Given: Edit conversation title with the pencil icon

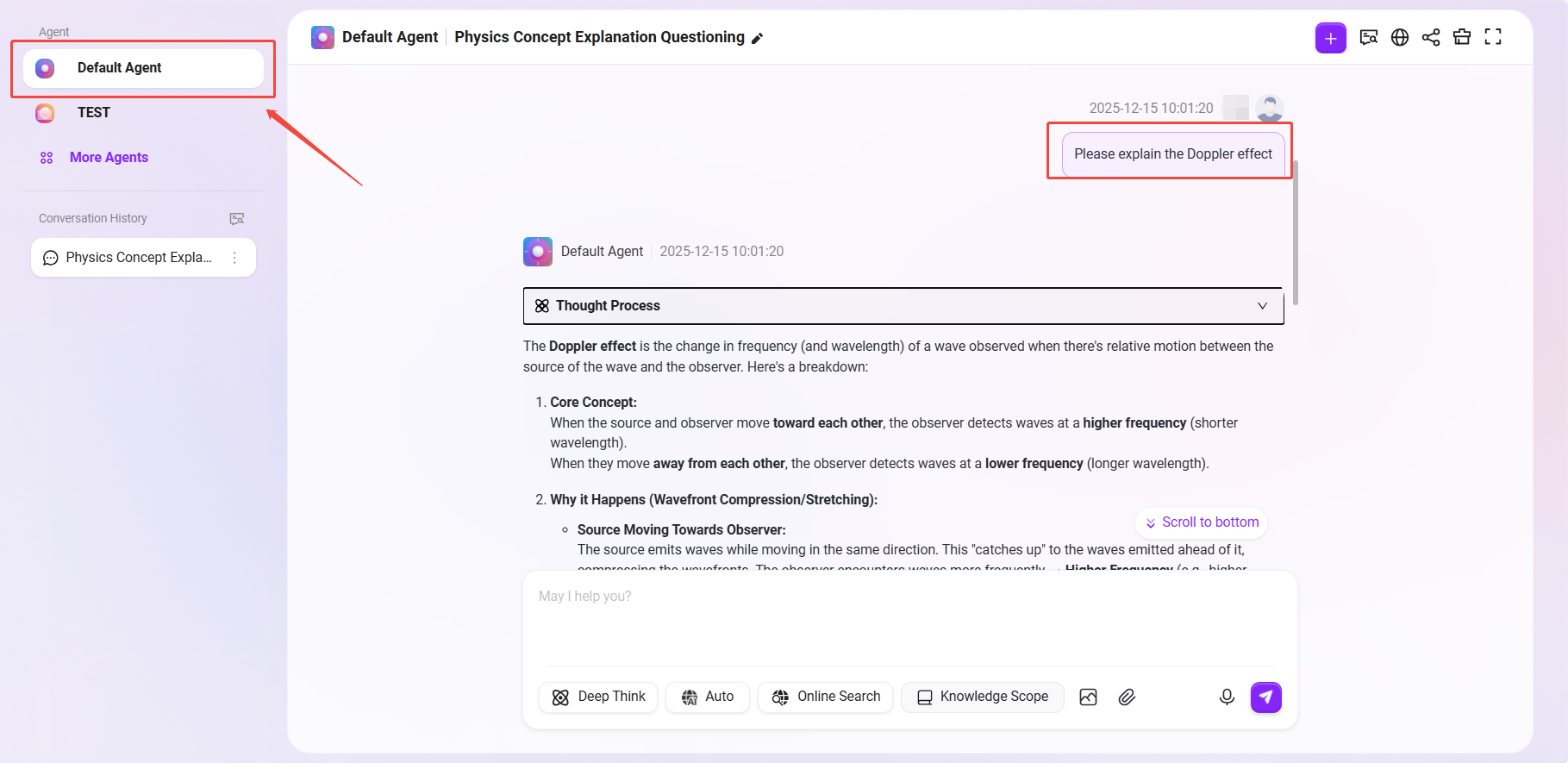Looking at the screenshot, I should 758,38.
